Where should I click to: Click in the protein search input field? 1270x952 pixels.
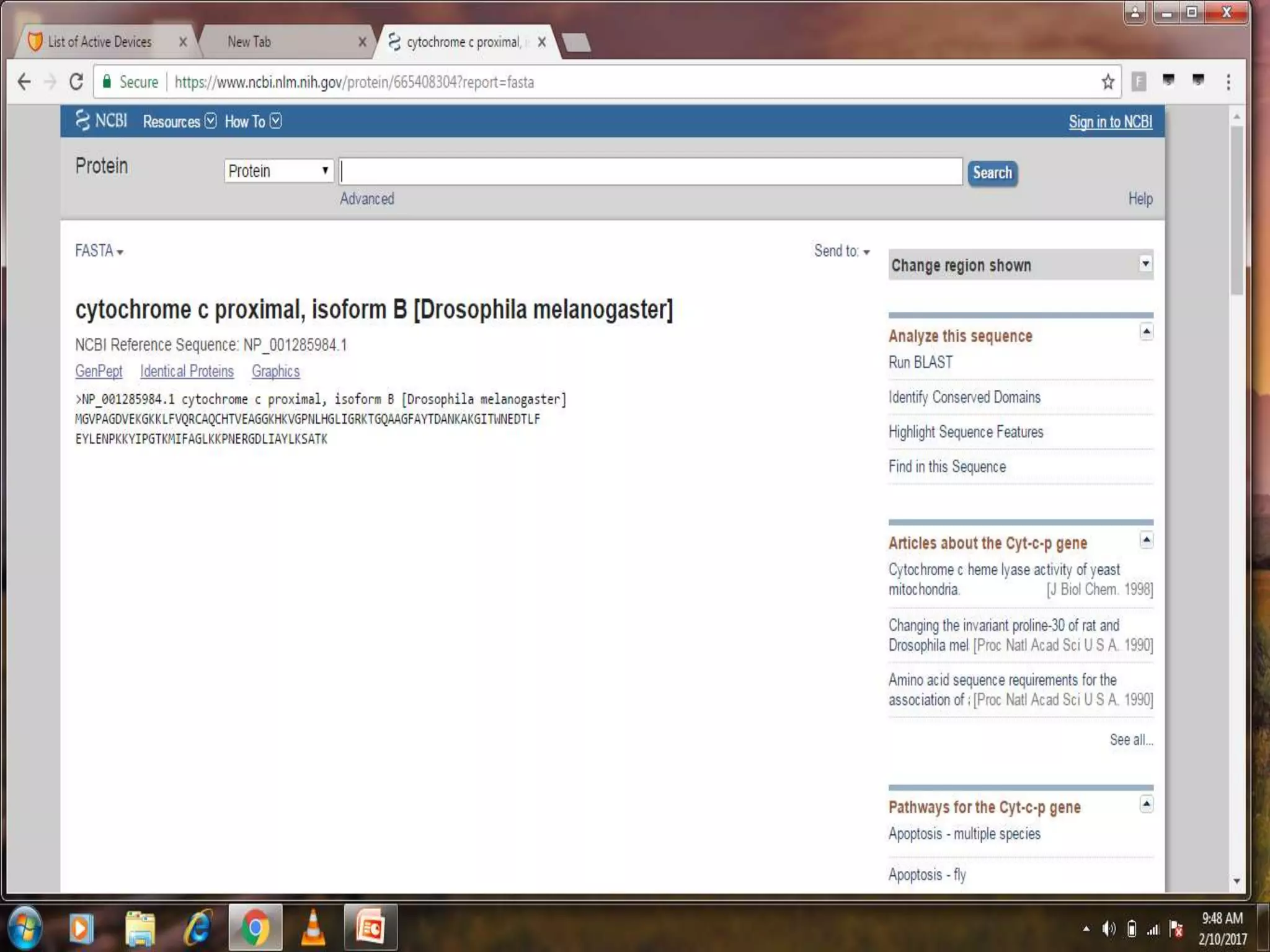[x=651, y=172]
